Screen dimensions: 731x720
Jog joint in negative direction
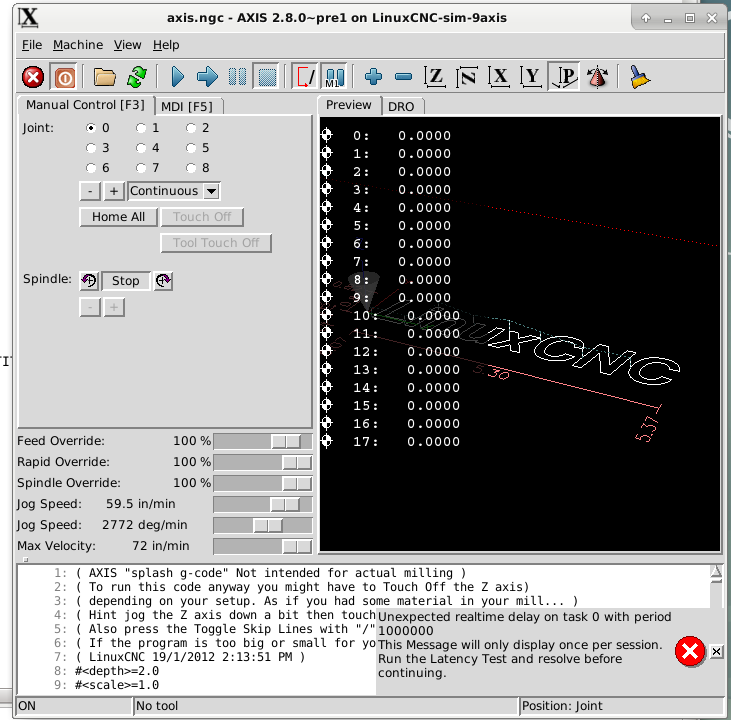click(x=90, y=191)
